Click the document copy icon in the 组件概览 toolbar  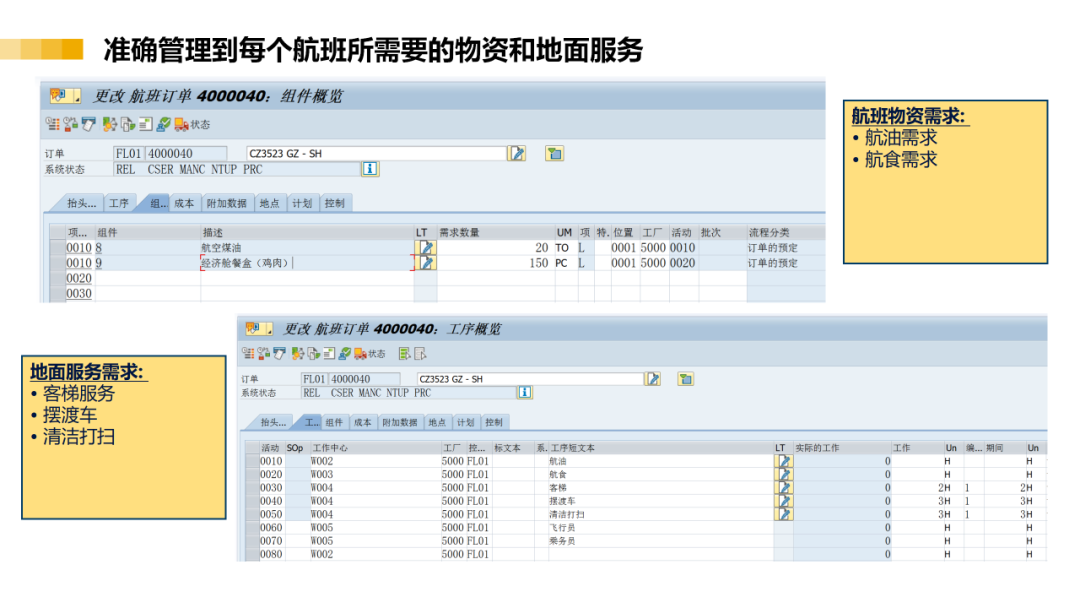(x=127, y=124)
